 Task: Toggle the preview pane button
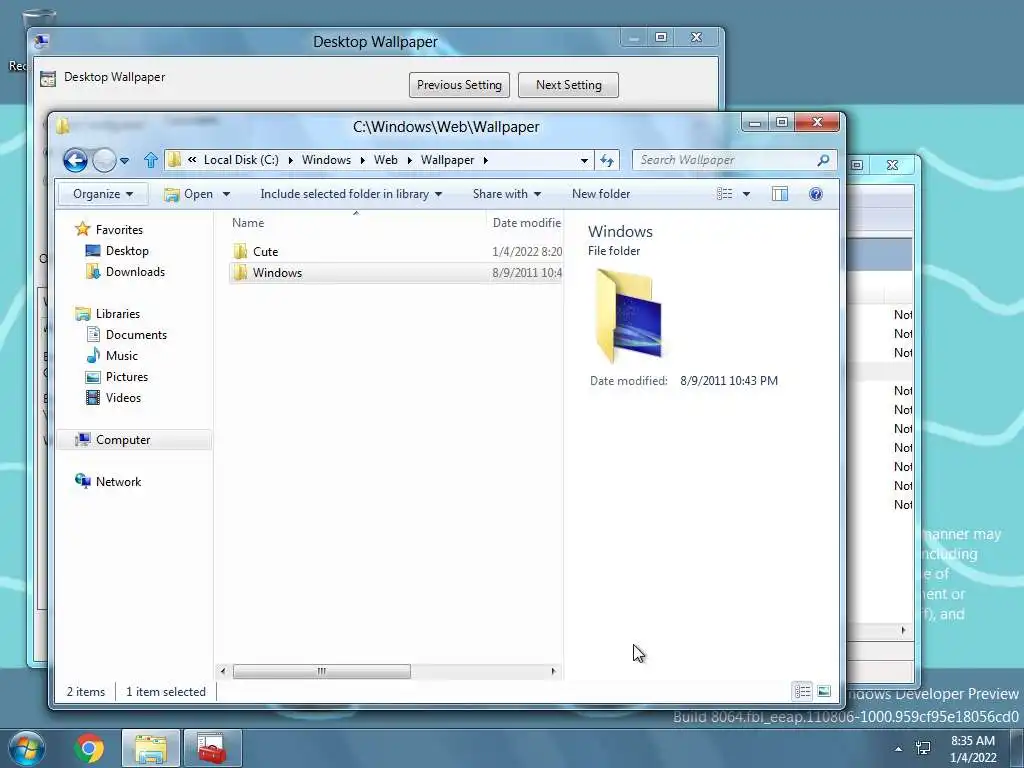[780, 194]
